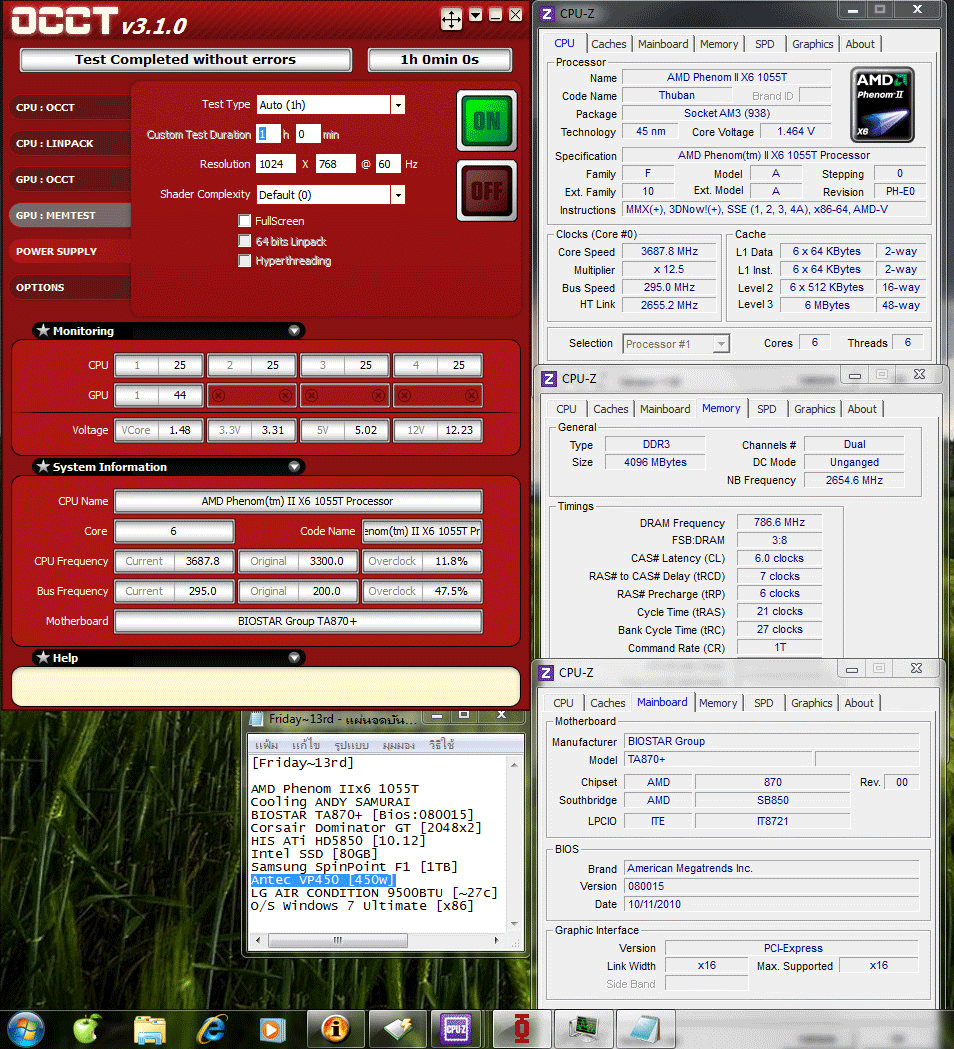Select the CPU : LINPACK test tab
The width and height of the screenshot is (954, 1049).
click(x=70, y=143)
